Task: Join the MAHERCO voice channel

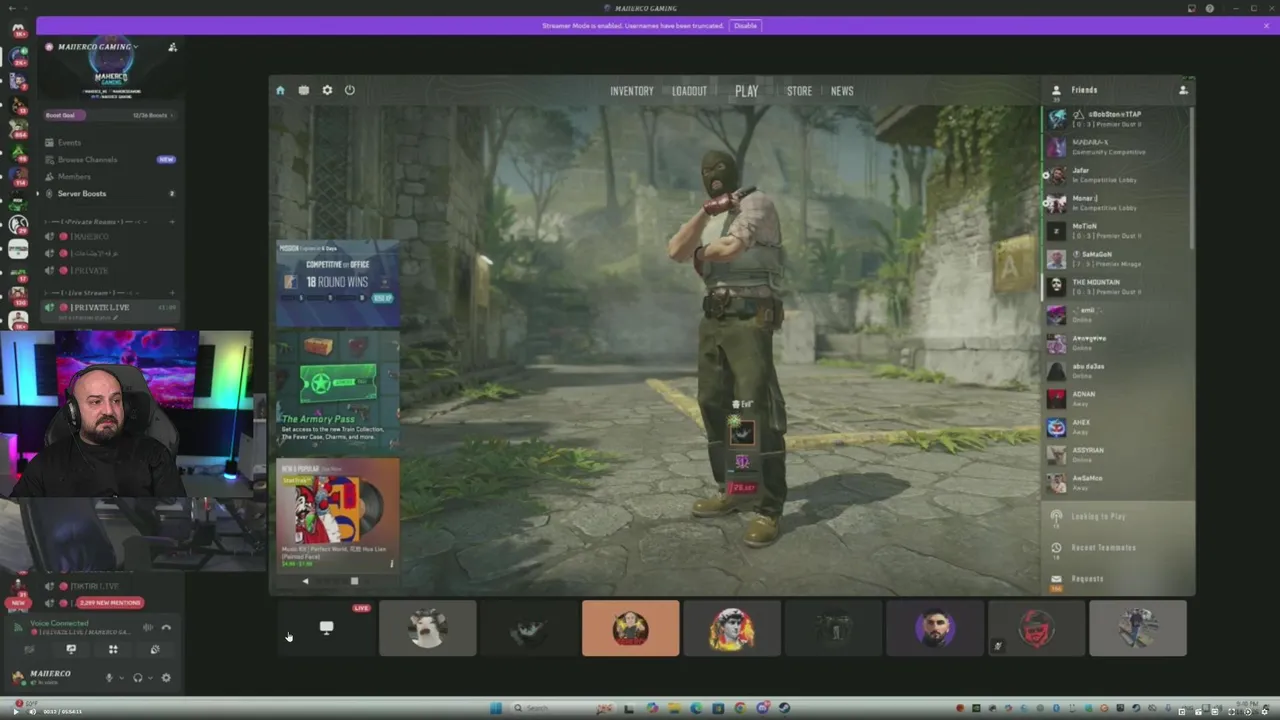Action: [110, 237]
